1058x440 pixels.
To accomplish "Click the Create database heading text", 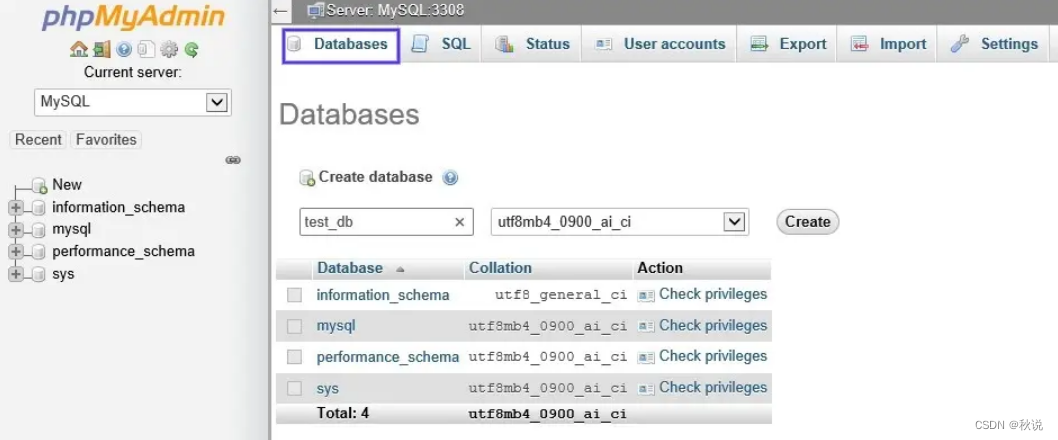I will tap(375, 177).
